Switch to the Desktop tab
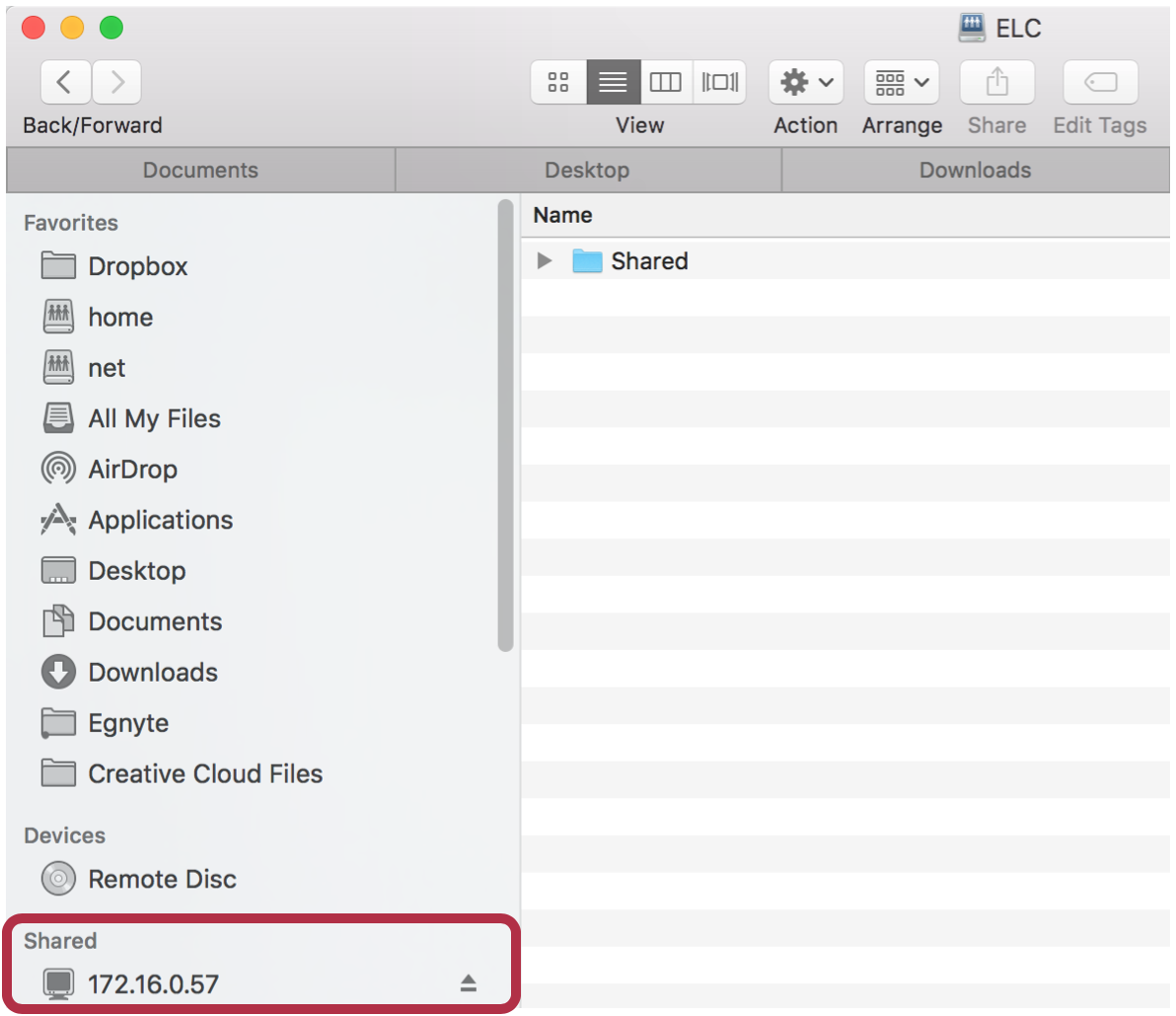 588,171
